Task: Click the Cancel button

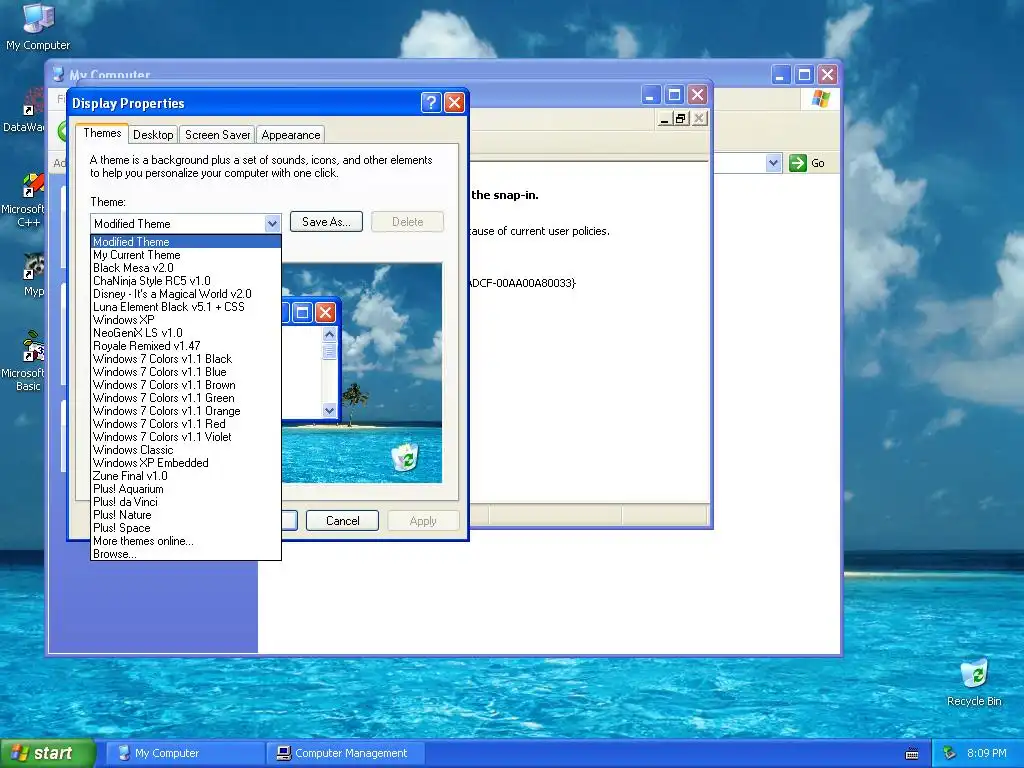Action: 342,520
